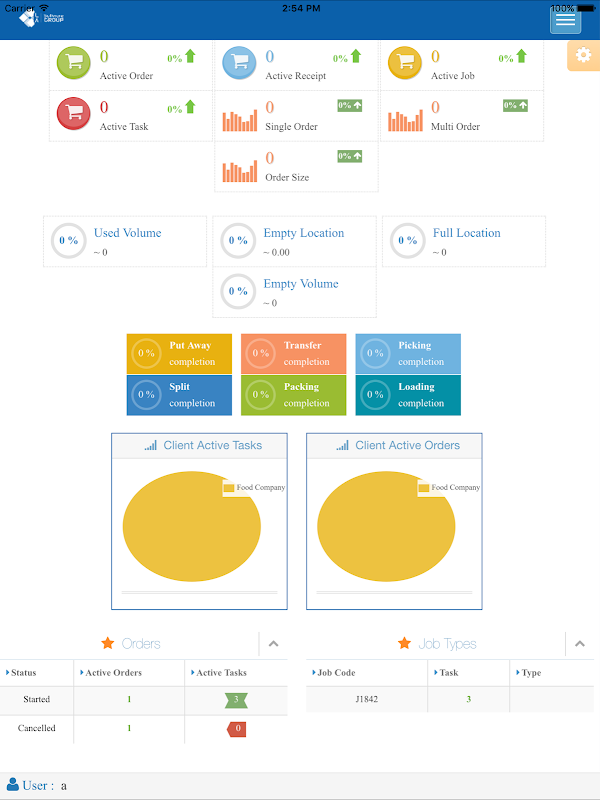Click the Used Volume percentage gauge
Viewport: 600px width, 800px height.
tap(68, 240)
